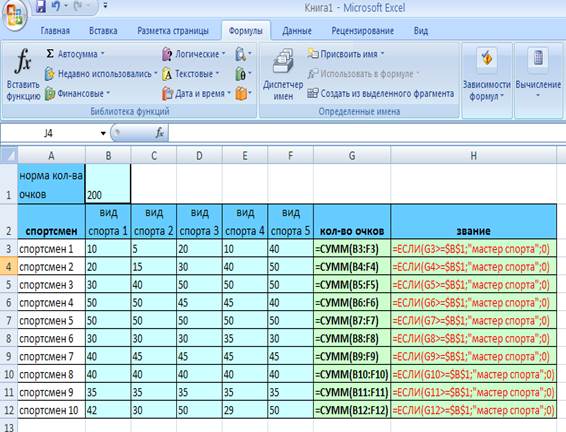
Task: Click into the formula bar input
Action: tap(366, 134)
